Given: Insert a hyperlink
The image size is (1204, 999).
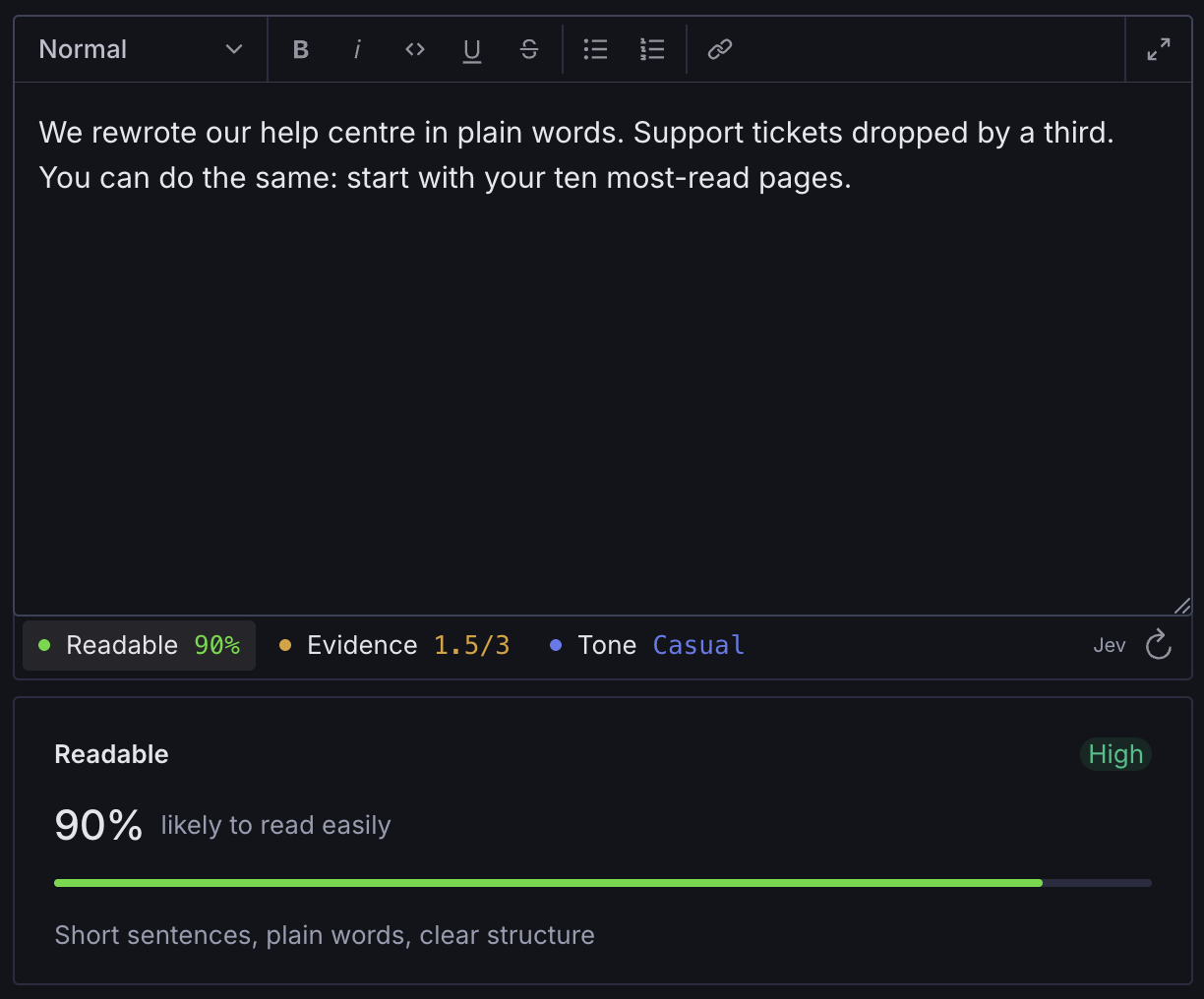Looking at the screenshot, I should coord(720,49).
